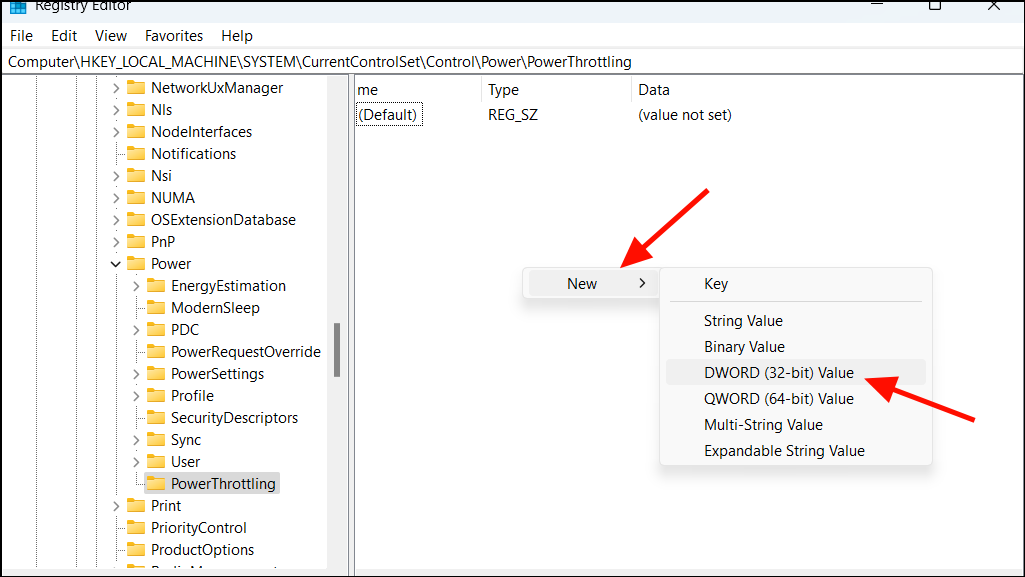
Task: Open the View menu
Action: (x=110, y=36)
